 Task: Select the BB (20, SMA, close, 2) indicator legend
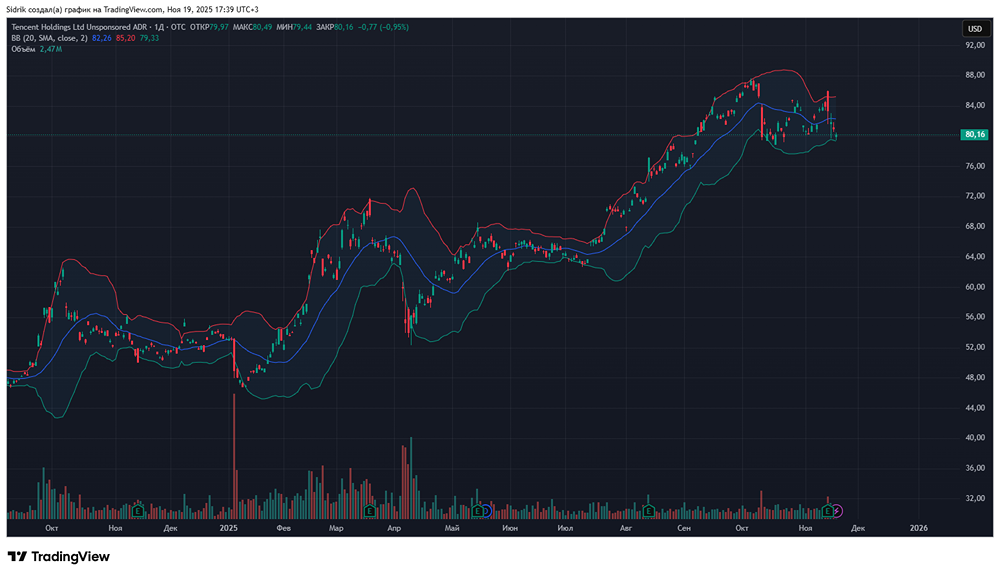47,37
